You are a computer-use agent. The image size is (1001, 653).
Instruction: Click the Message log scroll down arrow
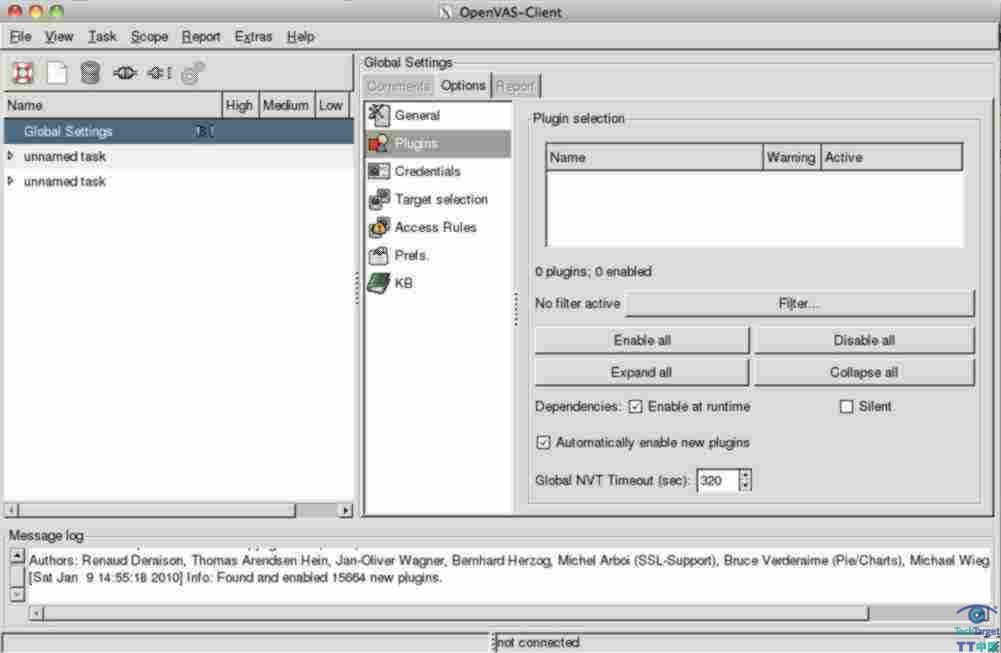tap(17, 594)
